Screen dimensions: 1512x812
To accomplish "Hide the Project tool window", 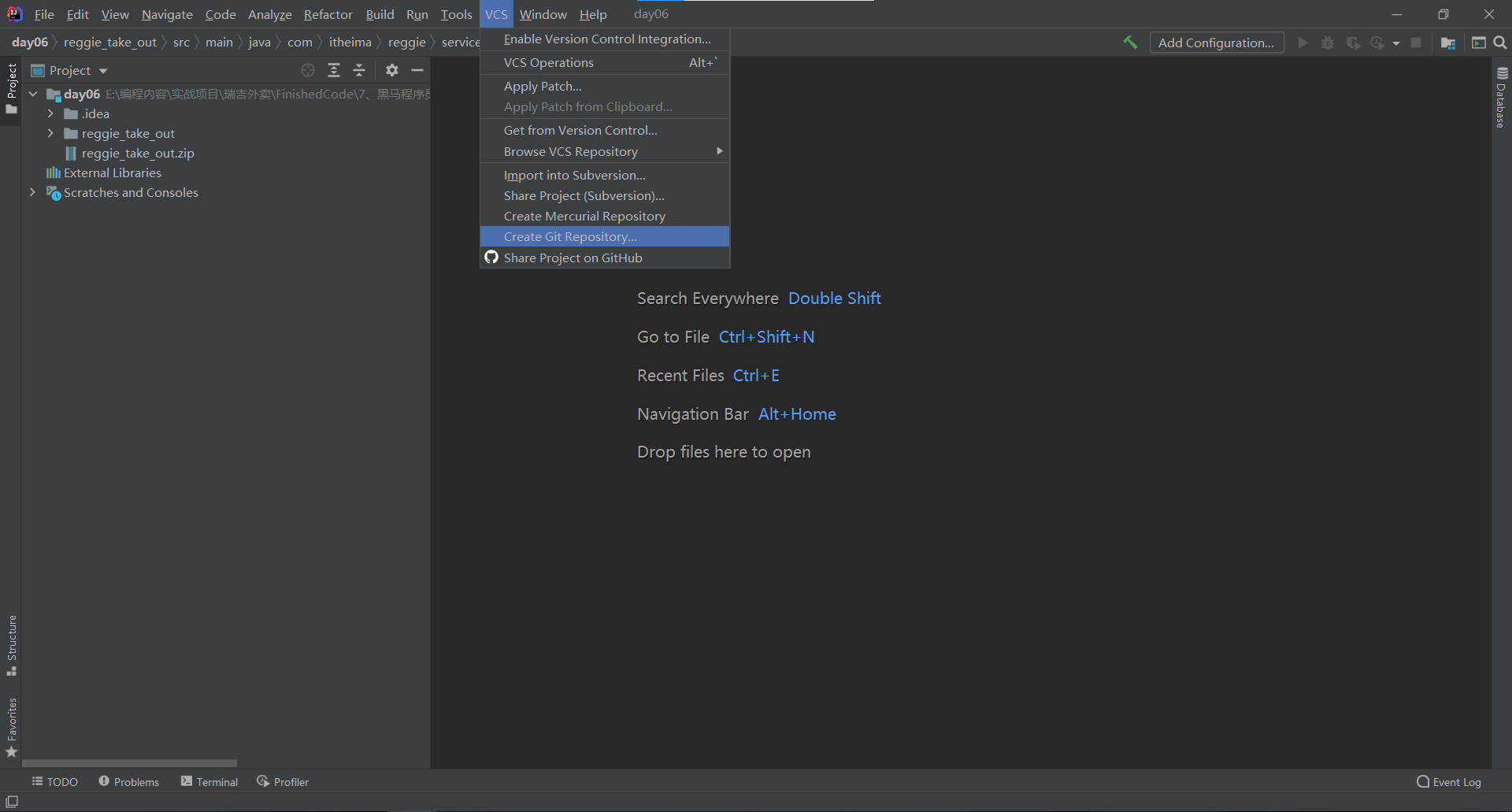I will (417, 70).
